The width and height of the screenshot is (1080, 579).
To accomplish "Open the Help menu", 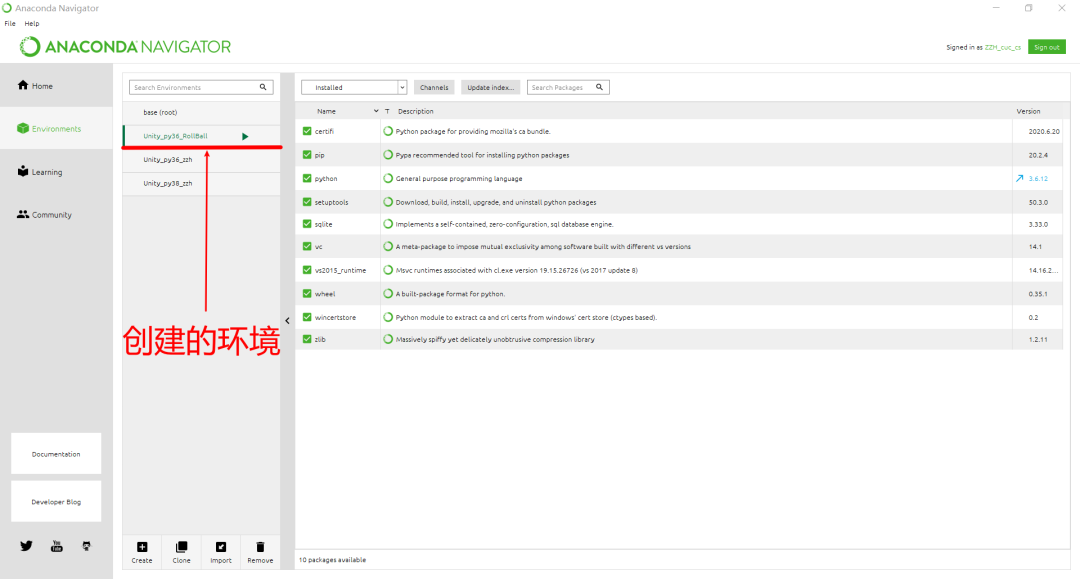I will pyautogui.click(x=32, y=23).
